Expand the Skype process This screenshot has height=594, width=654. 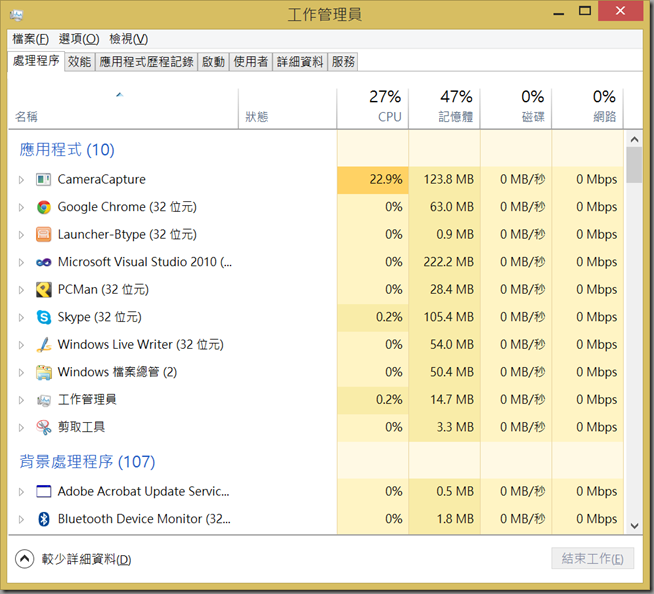pyautogui.click(x=21, y=317)
